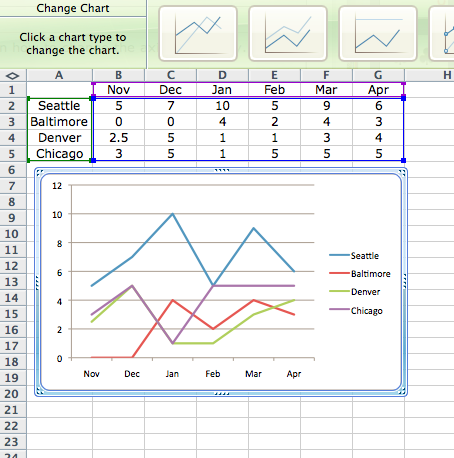
Task: Select the Baltimore legend entry in chart
Action: 360,274
